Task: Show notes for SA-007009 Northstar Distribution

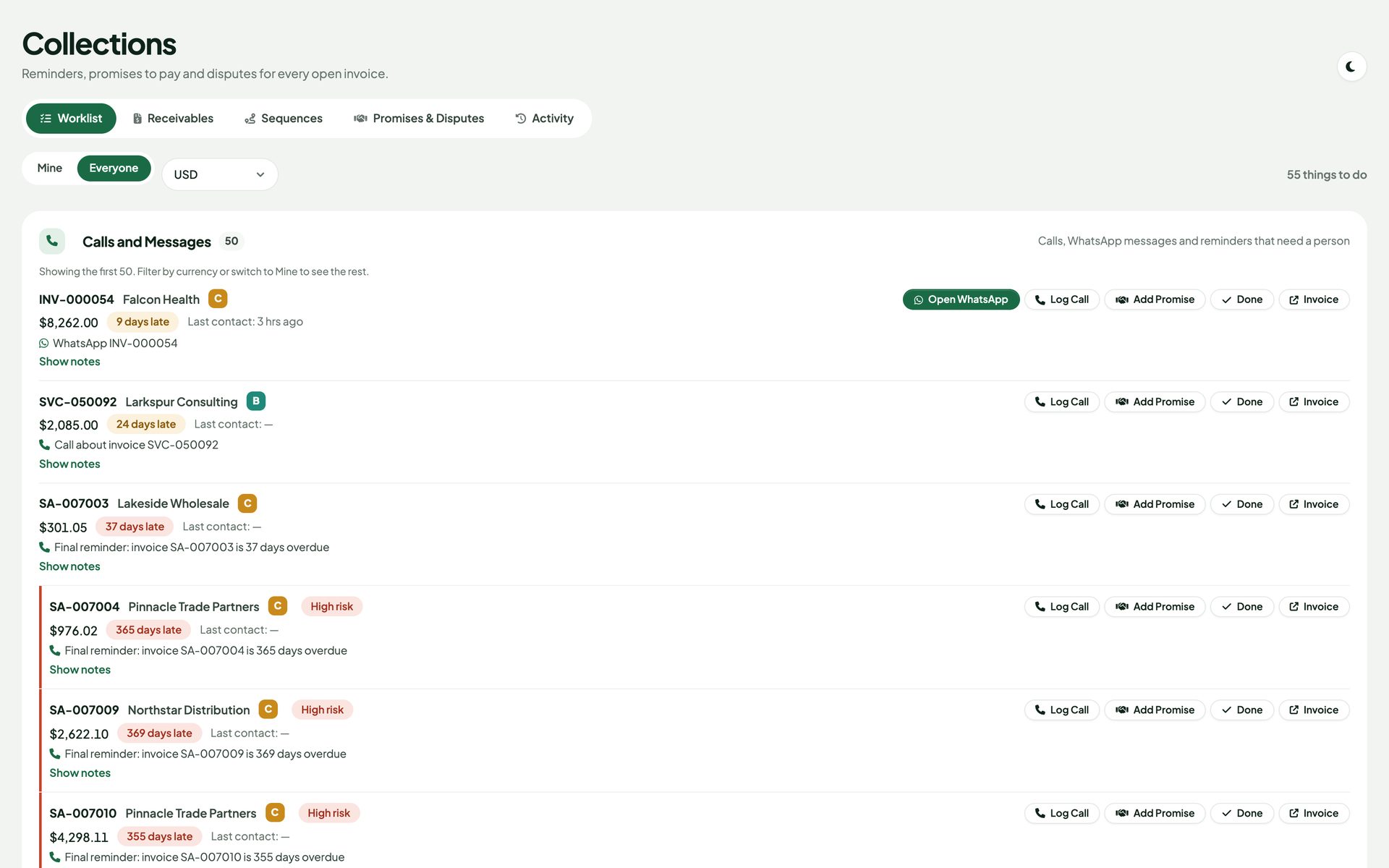Action: click(80, 773)
